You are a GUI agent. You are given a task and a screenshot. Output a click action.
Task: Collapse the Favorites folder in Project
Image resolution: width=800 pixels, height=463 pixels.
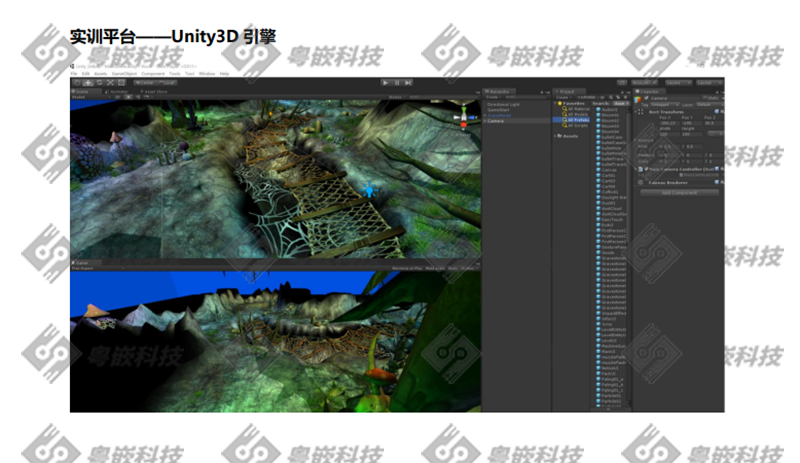[556, 102]
